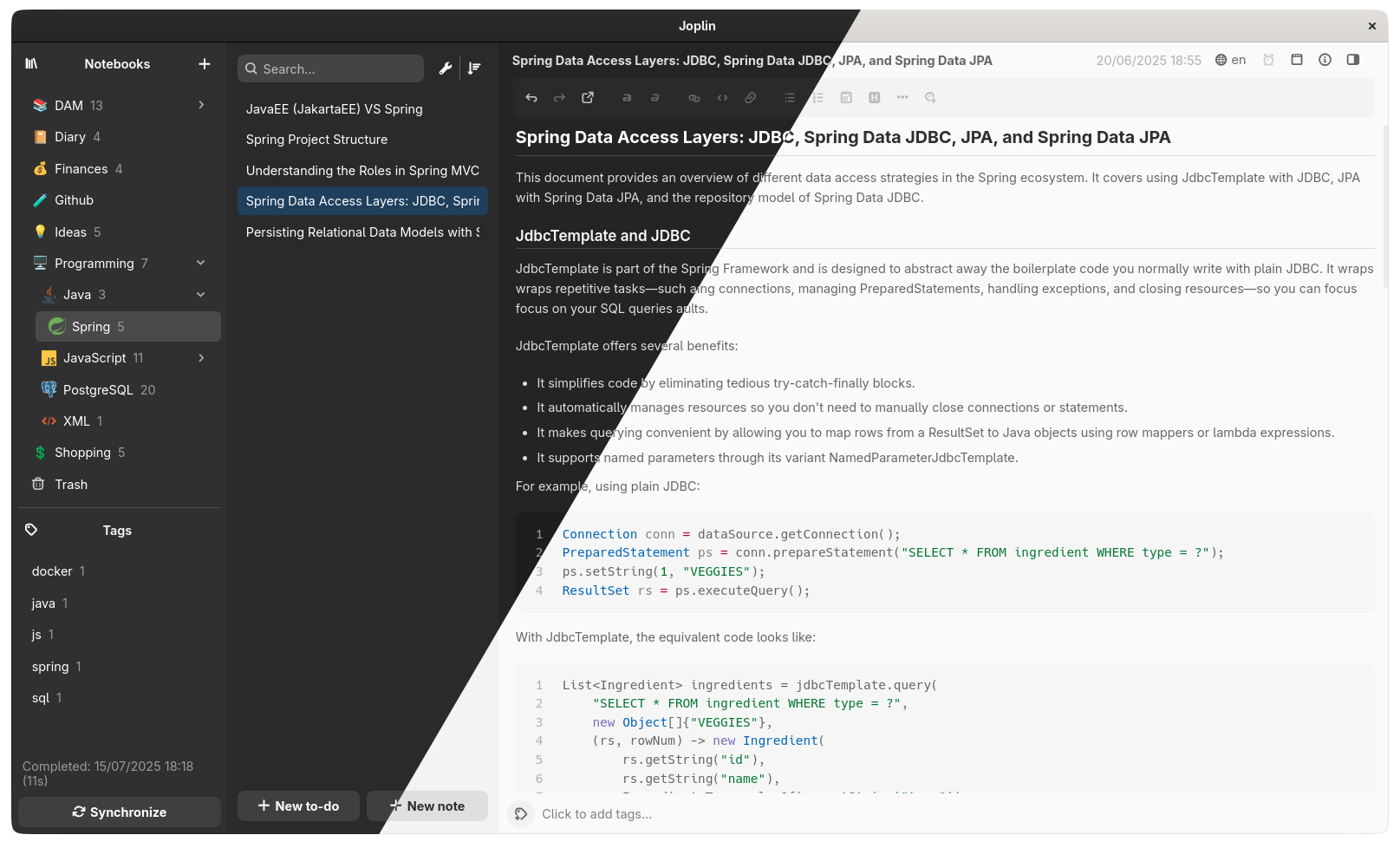Apply italic formatting icon
The image size is (1400, 848).
(x=655, y=98)
